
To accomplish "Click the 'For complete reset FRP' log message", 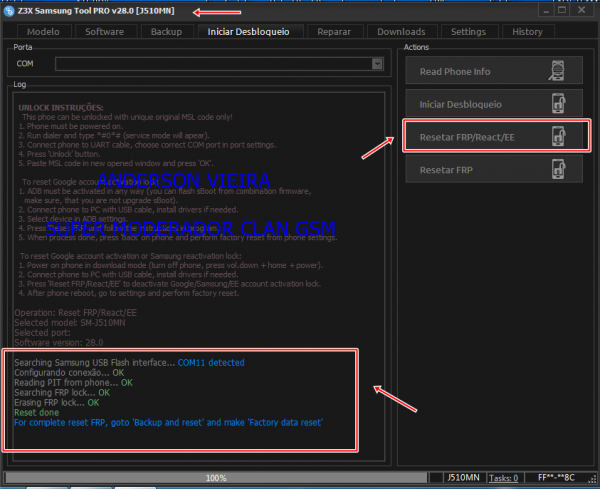I will point(168,422).
